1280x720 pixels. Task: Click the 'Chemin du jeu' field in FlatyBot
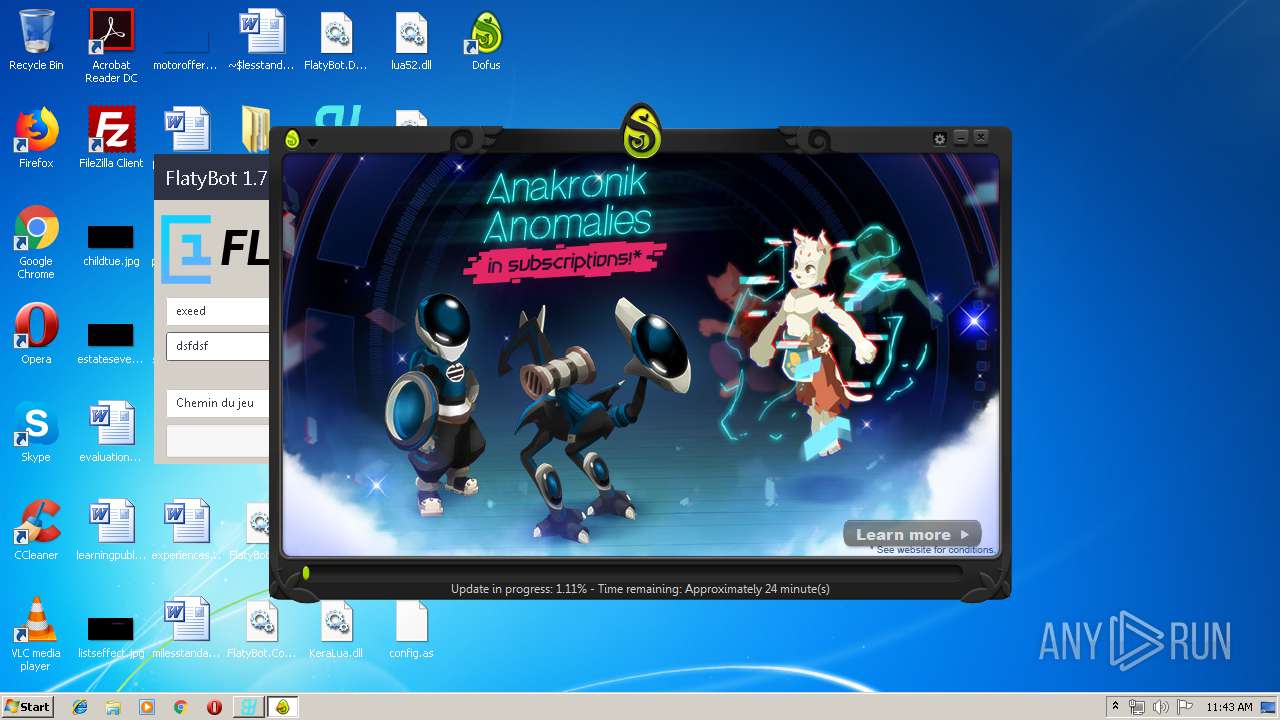pyautogui.click(x=217, y=403)
